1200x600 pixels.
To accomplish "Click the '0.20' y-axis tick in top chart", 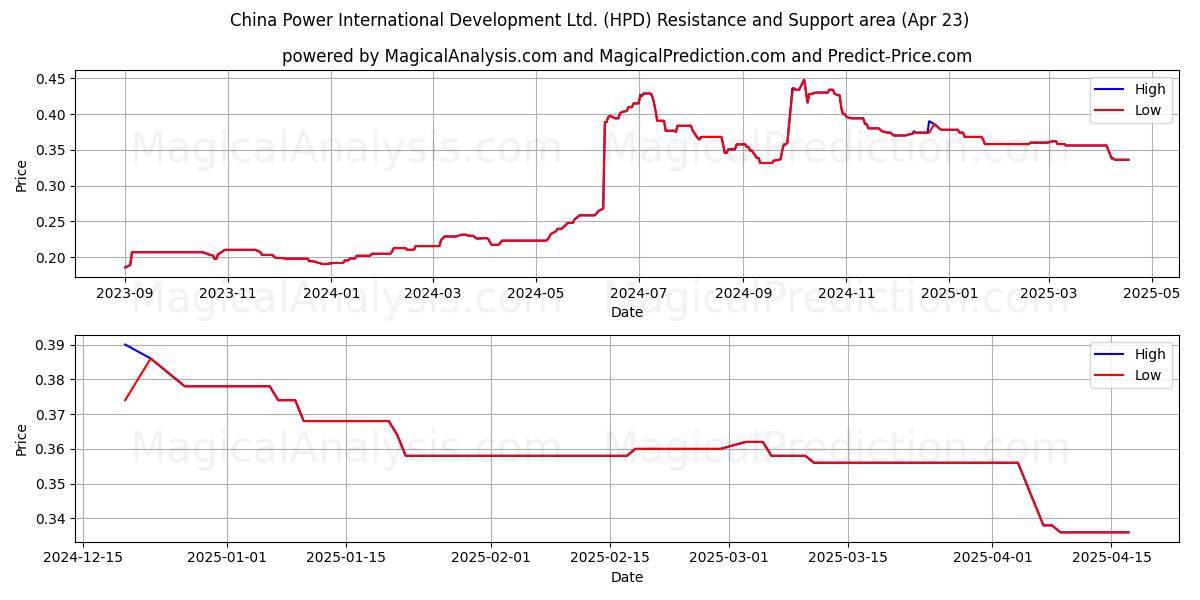I will click(x=50, y=258).
